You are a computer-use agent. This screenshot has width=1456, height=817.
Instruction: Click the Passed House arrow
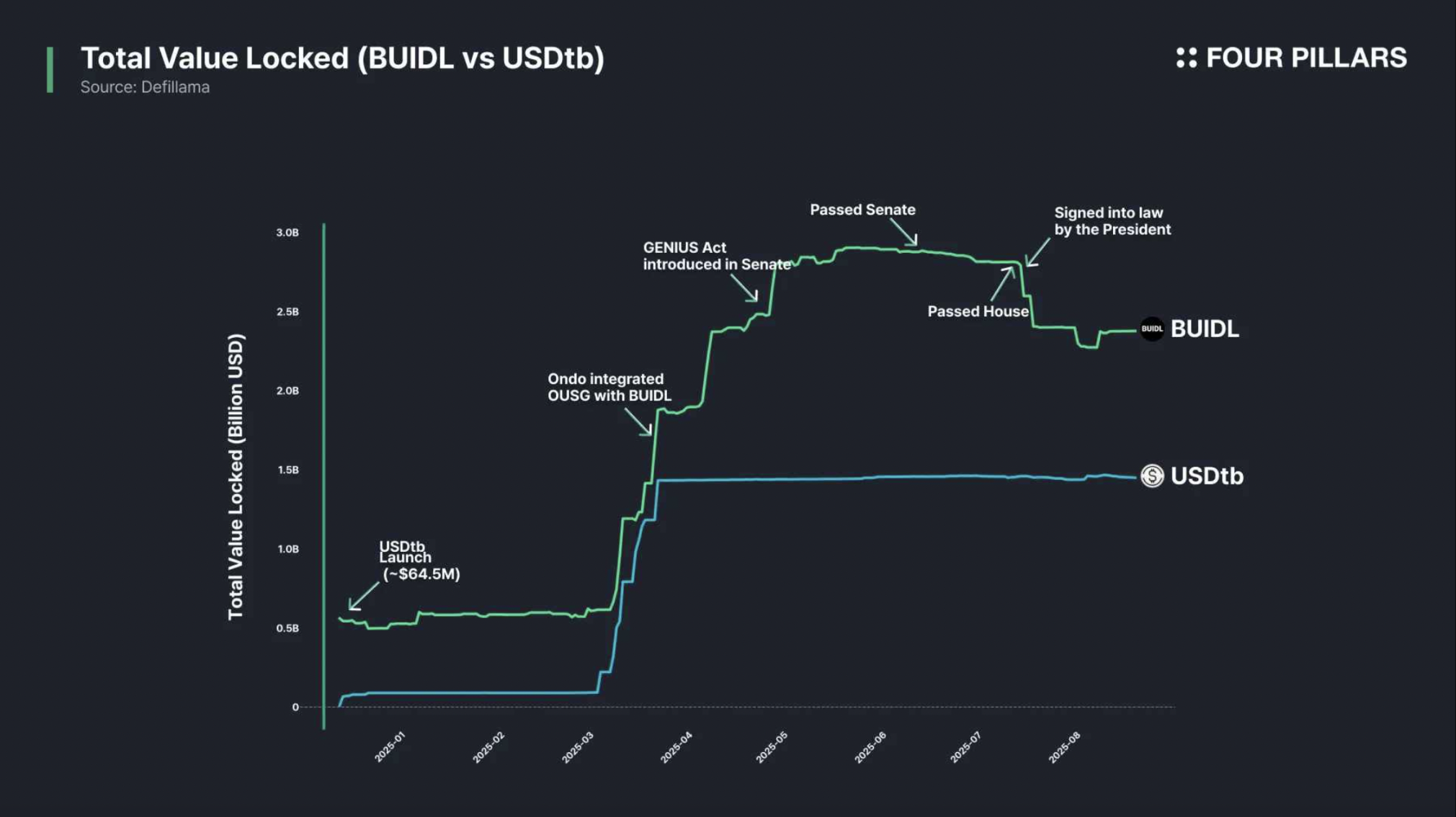(x=1002, y=284)
